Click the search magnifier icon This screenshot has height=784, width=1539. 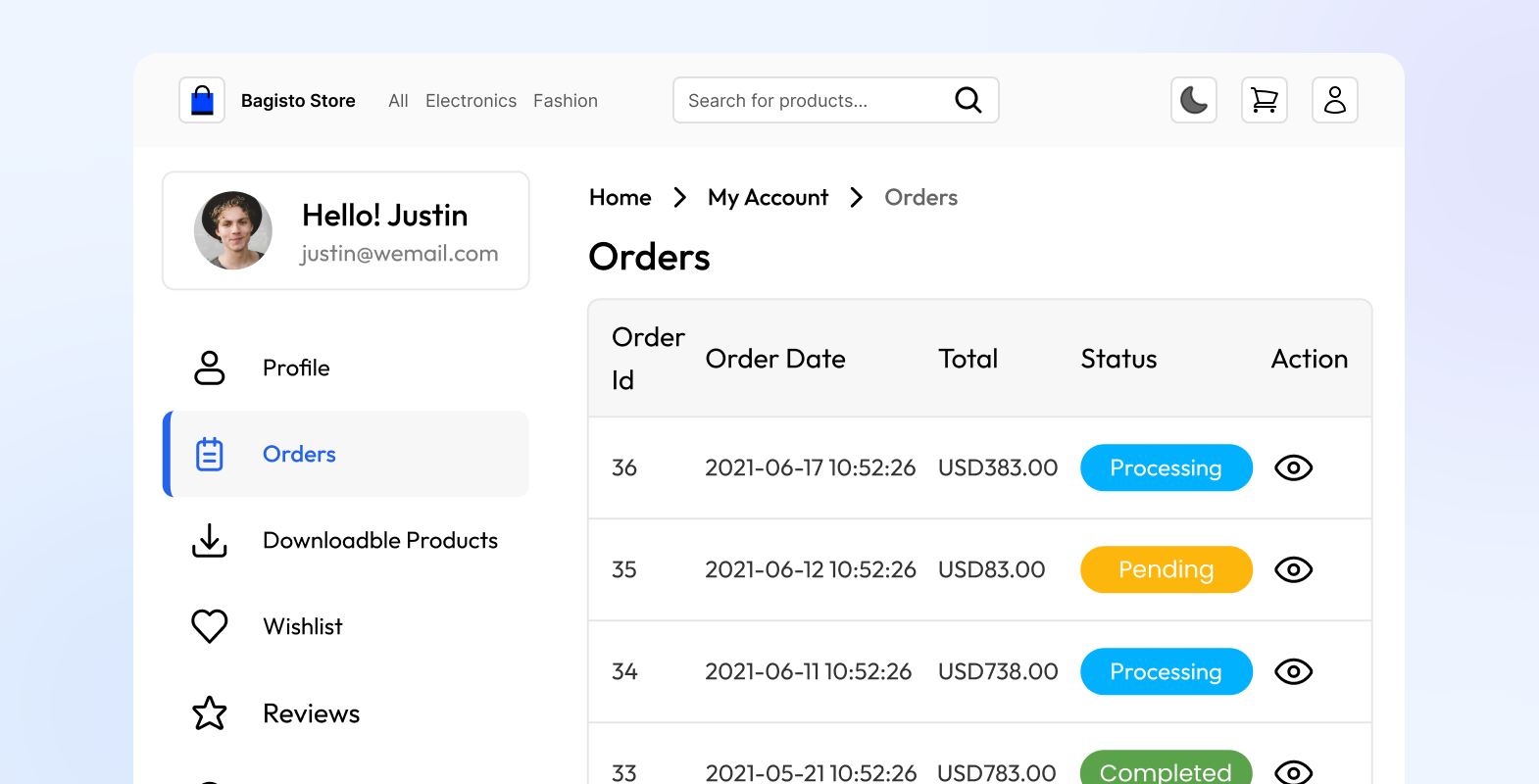968,100
